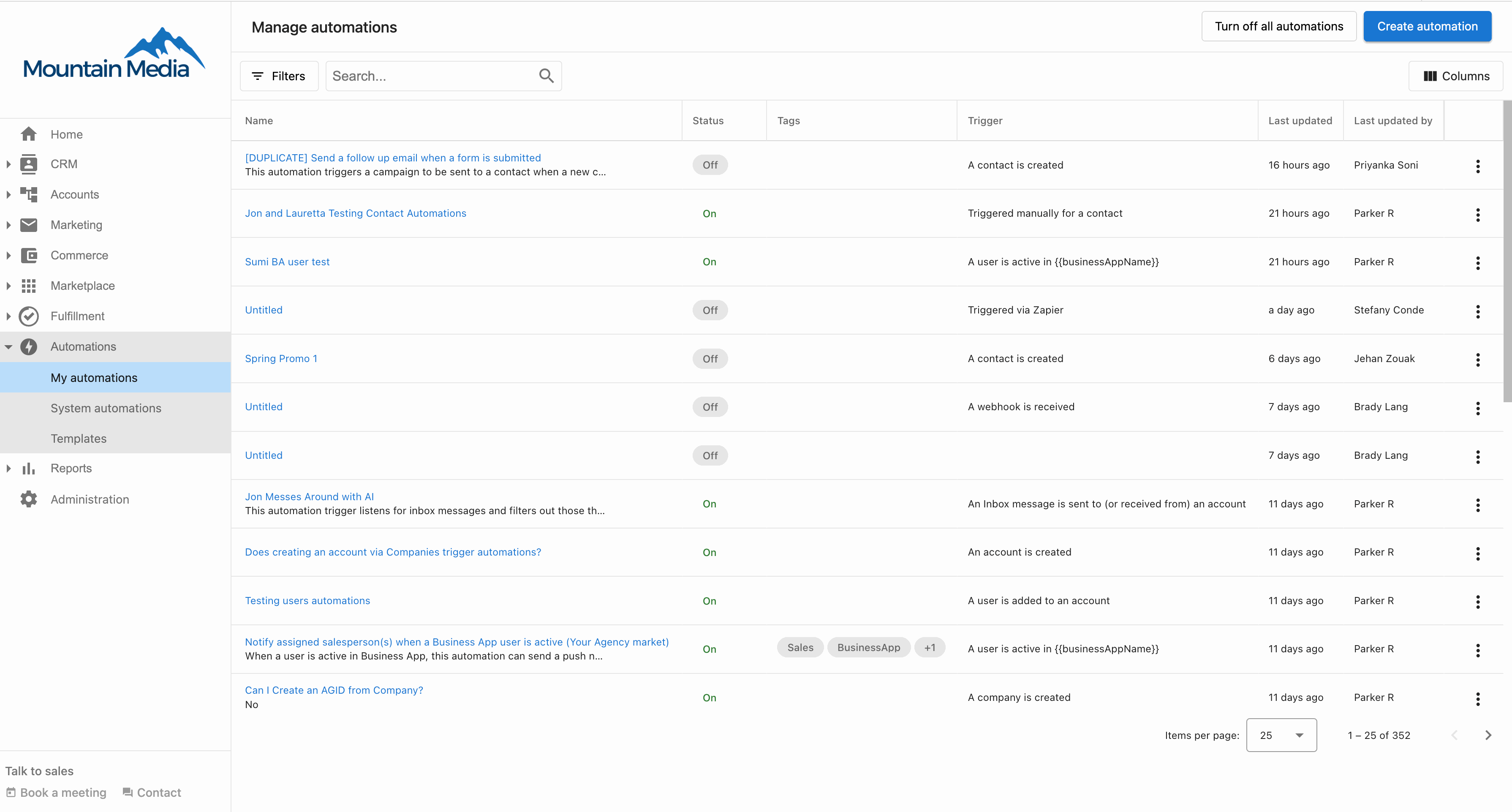Open more options for Can I Create an AGID row
1512x812 pixels.
[x=1477, y=699]
